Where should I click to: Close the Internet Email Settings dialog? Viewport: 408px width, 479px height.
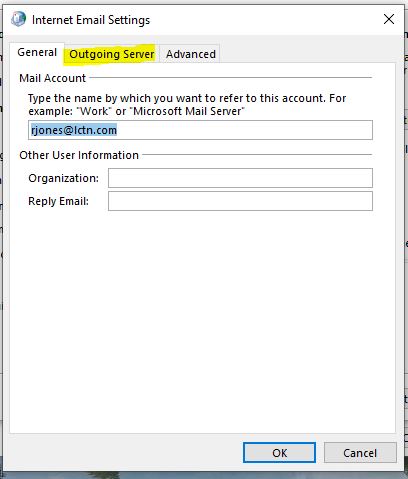coord(389,19)
